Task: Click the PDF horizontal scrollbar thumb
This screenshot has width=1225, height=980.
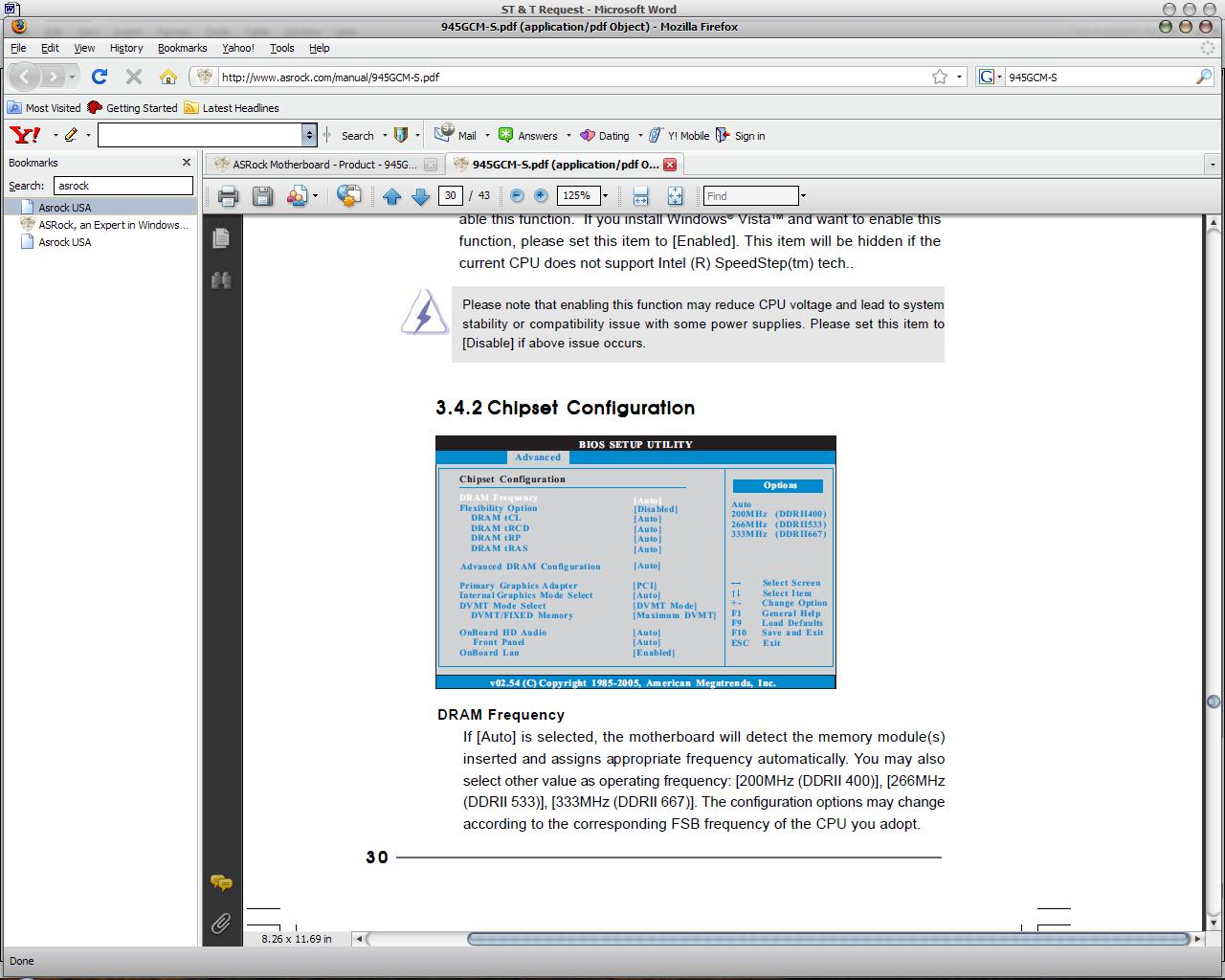Action: (x=828, y=939)
